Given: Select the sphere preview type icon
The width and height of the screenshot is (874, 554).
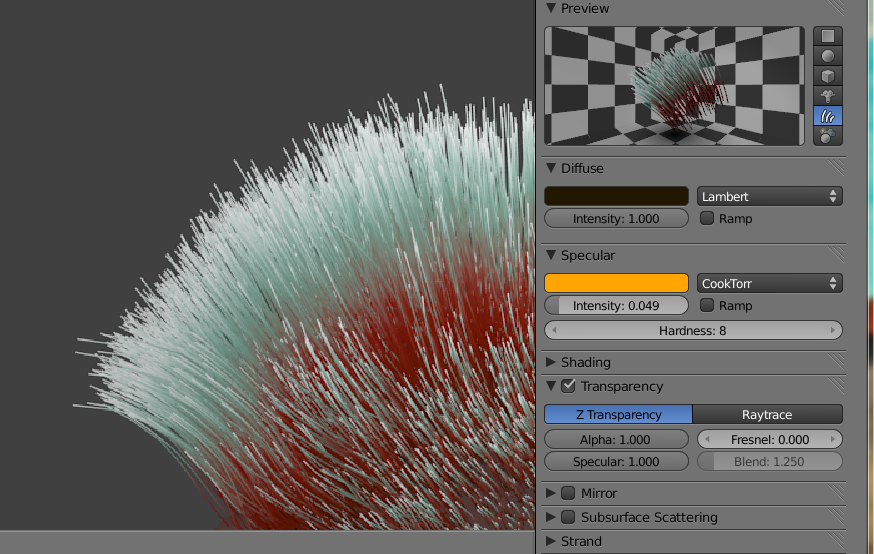Looking at the screenshot, I should point(828,56).
